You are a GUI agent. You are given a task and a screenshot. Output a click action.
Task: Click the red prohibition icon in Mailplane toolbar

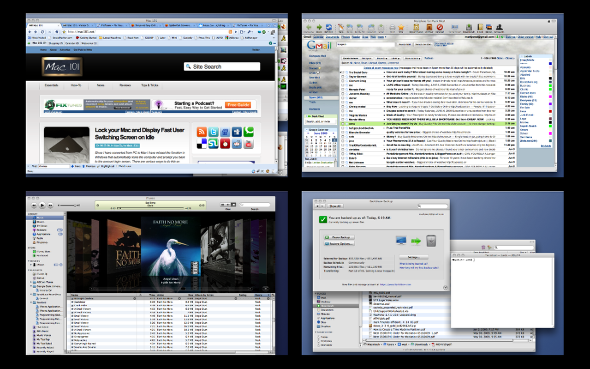pos(439,27)
